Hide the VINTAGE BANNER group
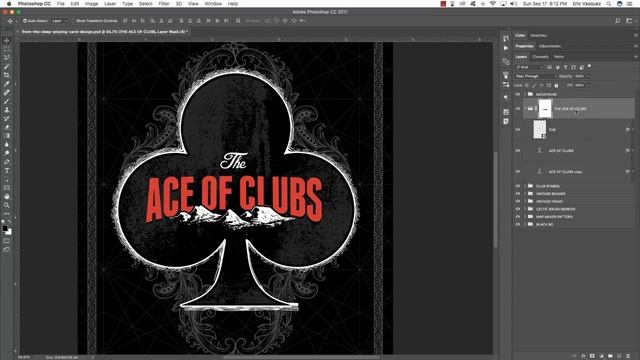The image size is (640, 360). (x=518, y=194)
